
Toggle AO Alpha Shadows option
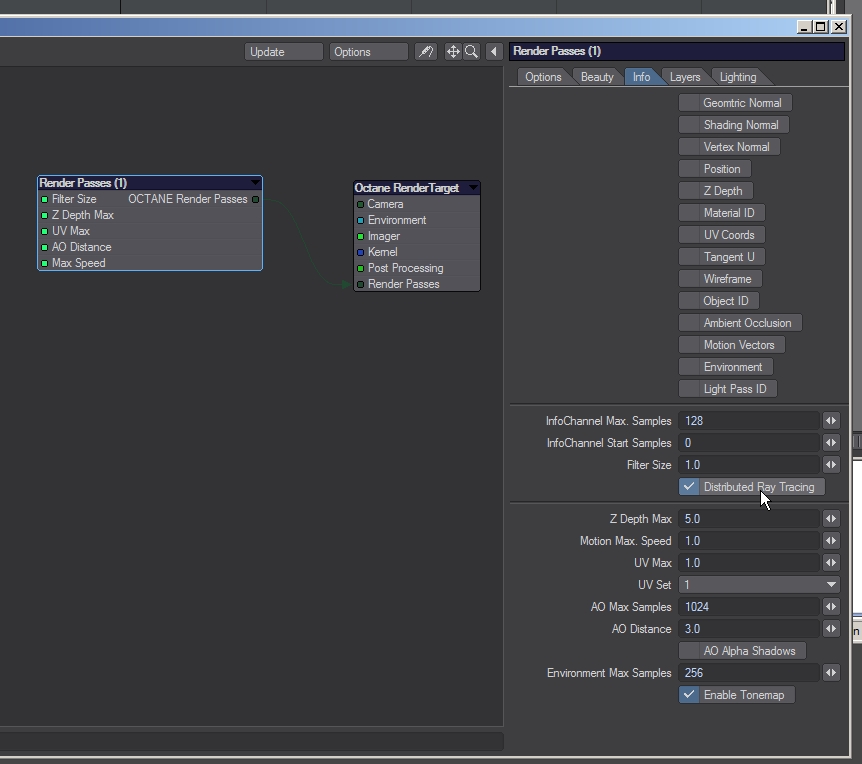tap(742, 651)
